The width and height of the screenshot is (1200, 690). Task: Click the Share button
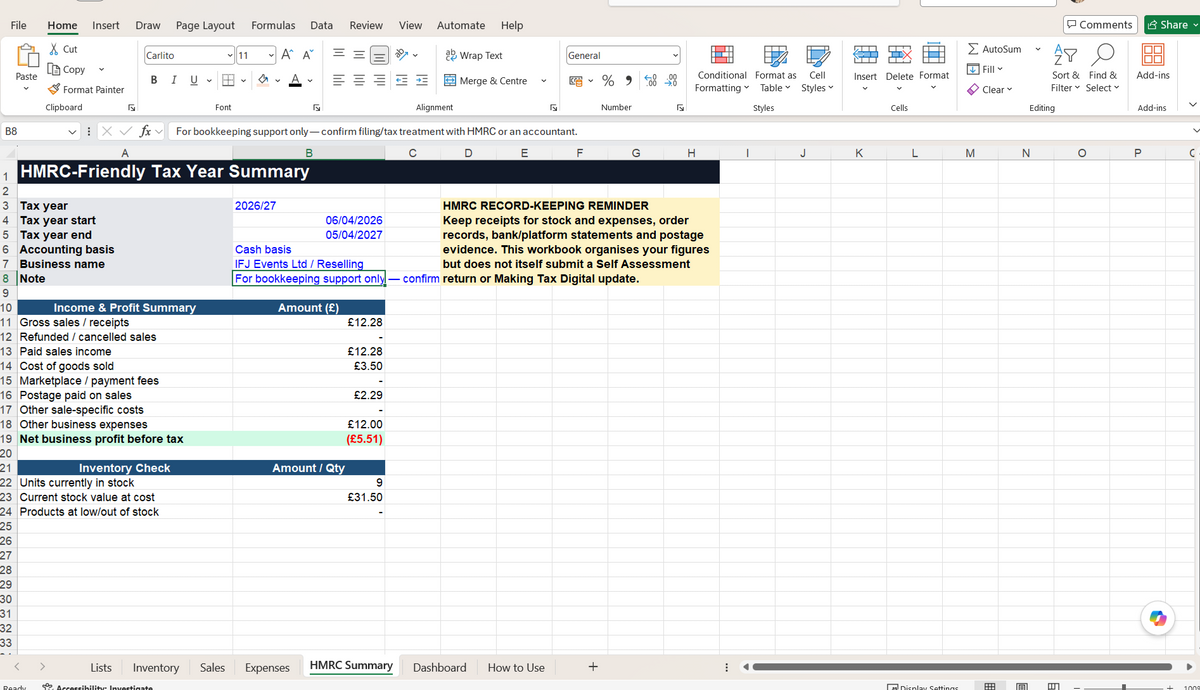pos(1171,24)
